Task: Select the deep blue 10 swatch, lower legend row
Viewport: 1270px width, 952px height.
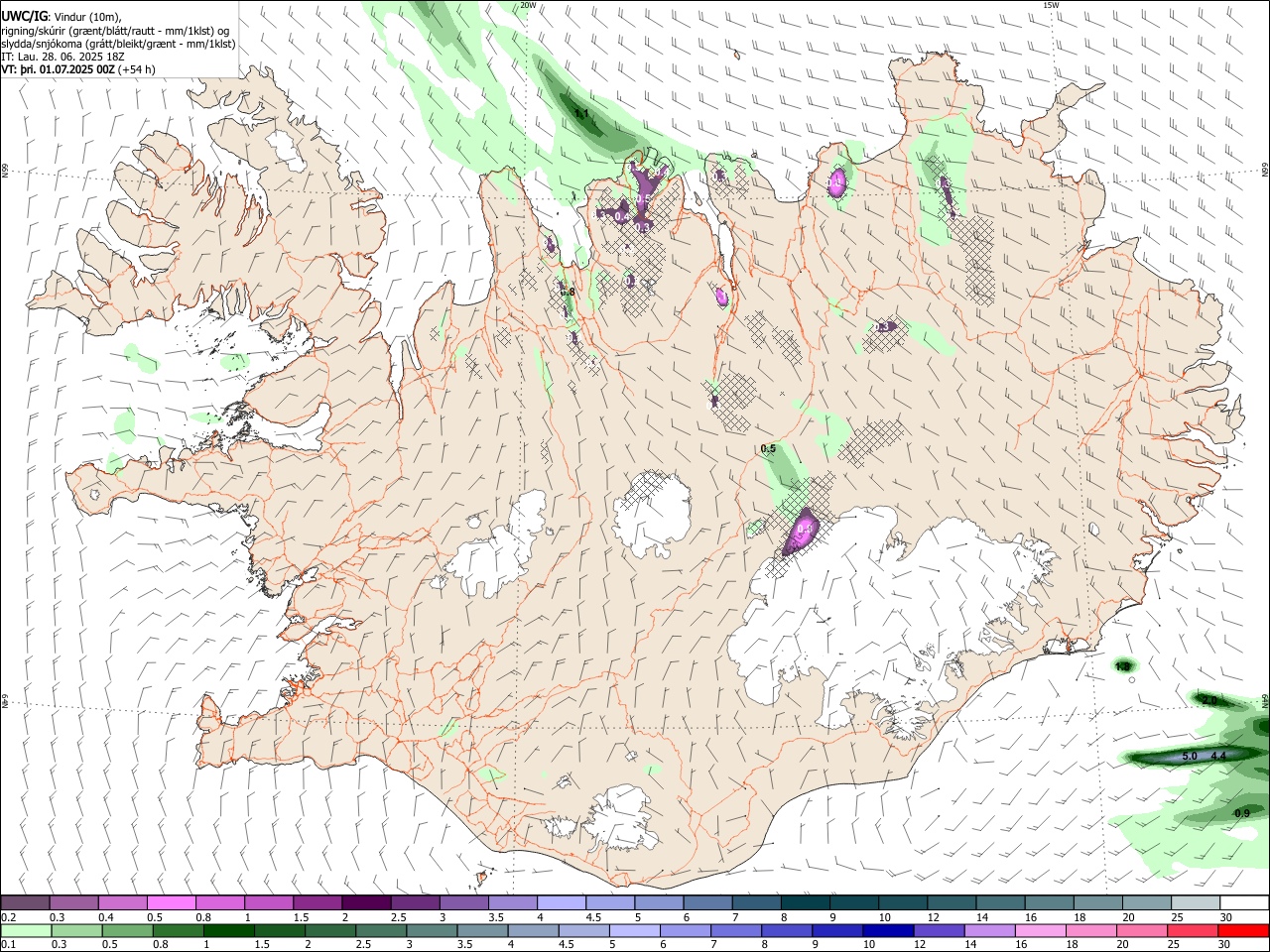Action: (x=887, y=930)
